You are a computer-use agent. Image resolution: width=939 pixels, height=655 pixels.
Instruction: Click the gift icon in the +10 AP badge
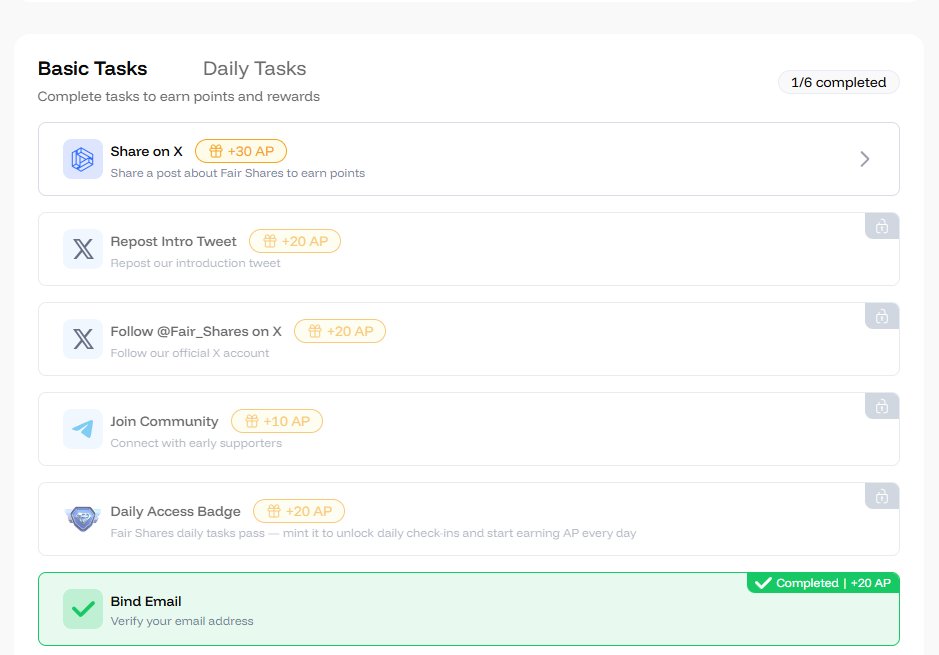(x=252, y=421)
